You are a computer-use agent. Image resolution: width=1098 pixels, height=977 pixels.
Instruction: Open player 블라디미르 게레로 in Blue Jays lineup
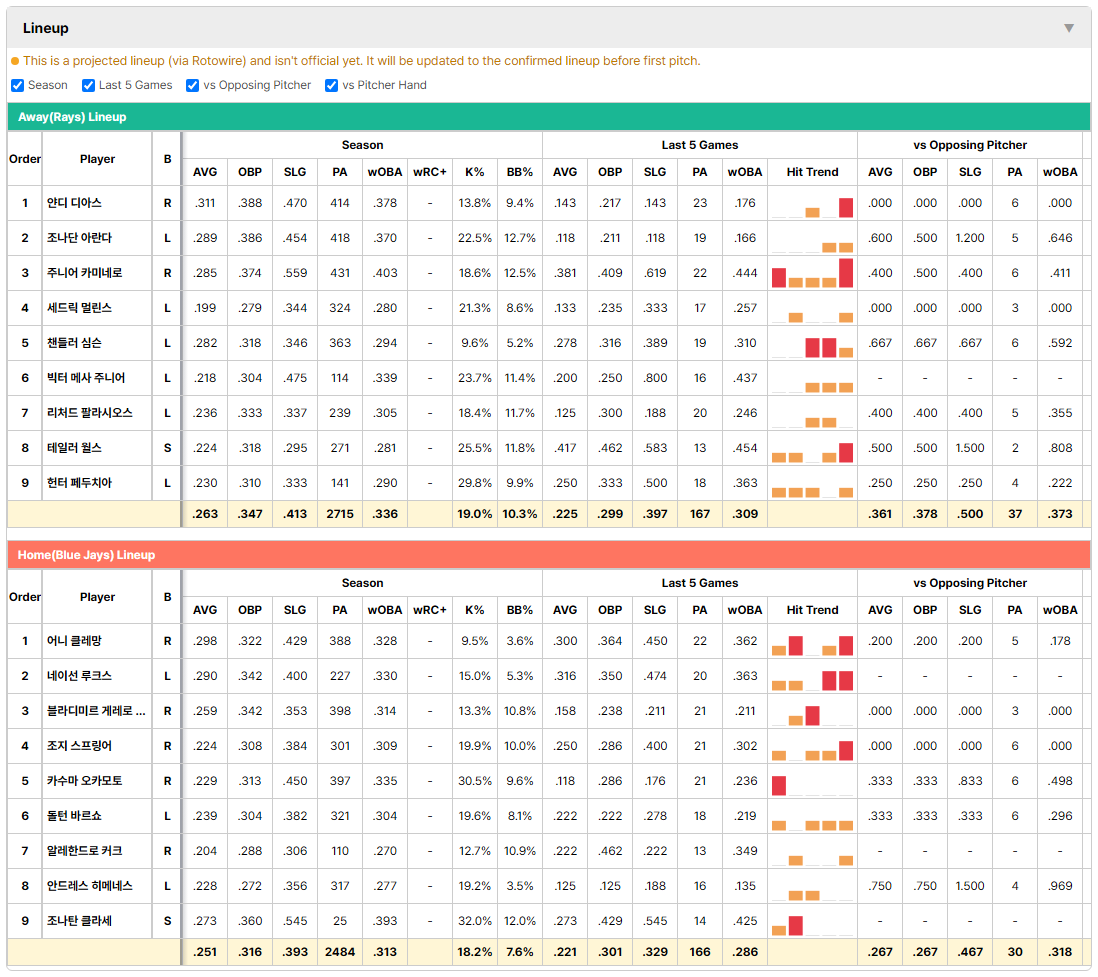tap(96, 711)
